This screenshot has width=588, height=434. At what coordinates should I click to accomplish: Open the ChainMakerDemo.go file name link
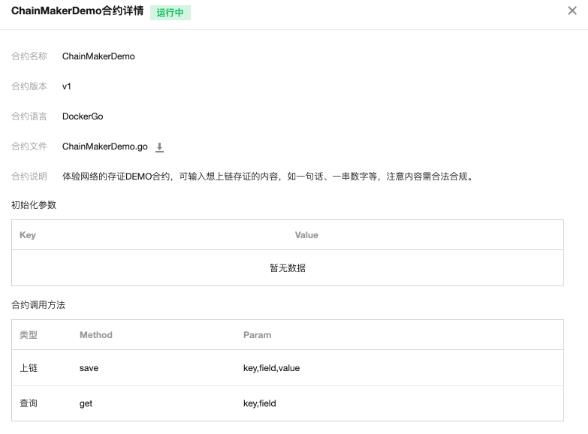coord(105,147)
